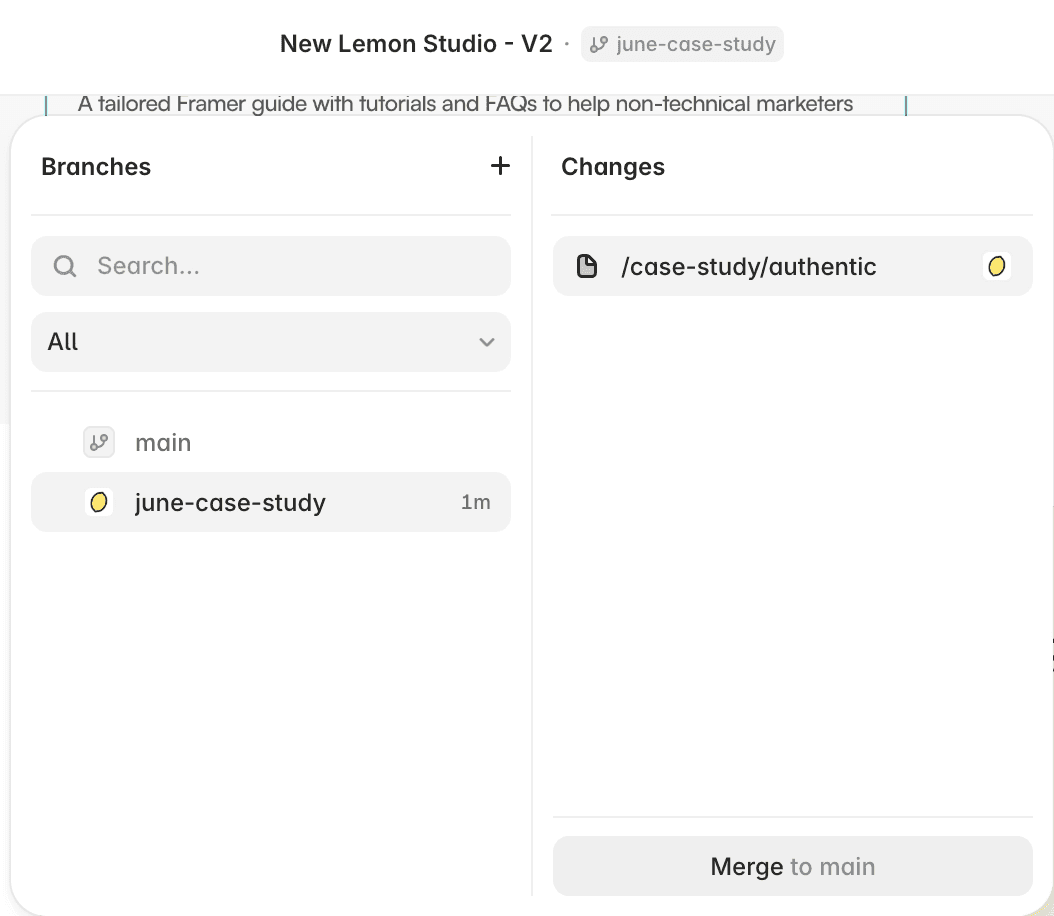Click the tailored Framer guide text behind
This screenshot has width=1054, height=916.
coord(465,104)
